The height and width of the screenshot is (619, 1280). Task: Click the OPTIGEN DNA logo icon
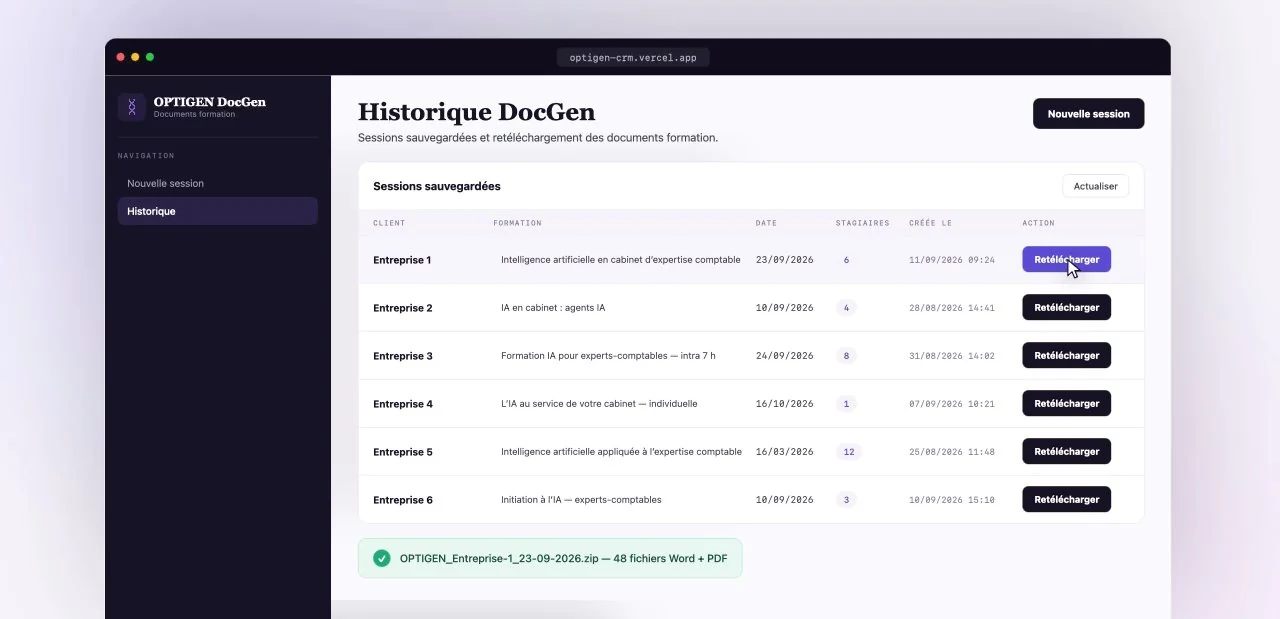pyautogui.click(x=131, y=107)
